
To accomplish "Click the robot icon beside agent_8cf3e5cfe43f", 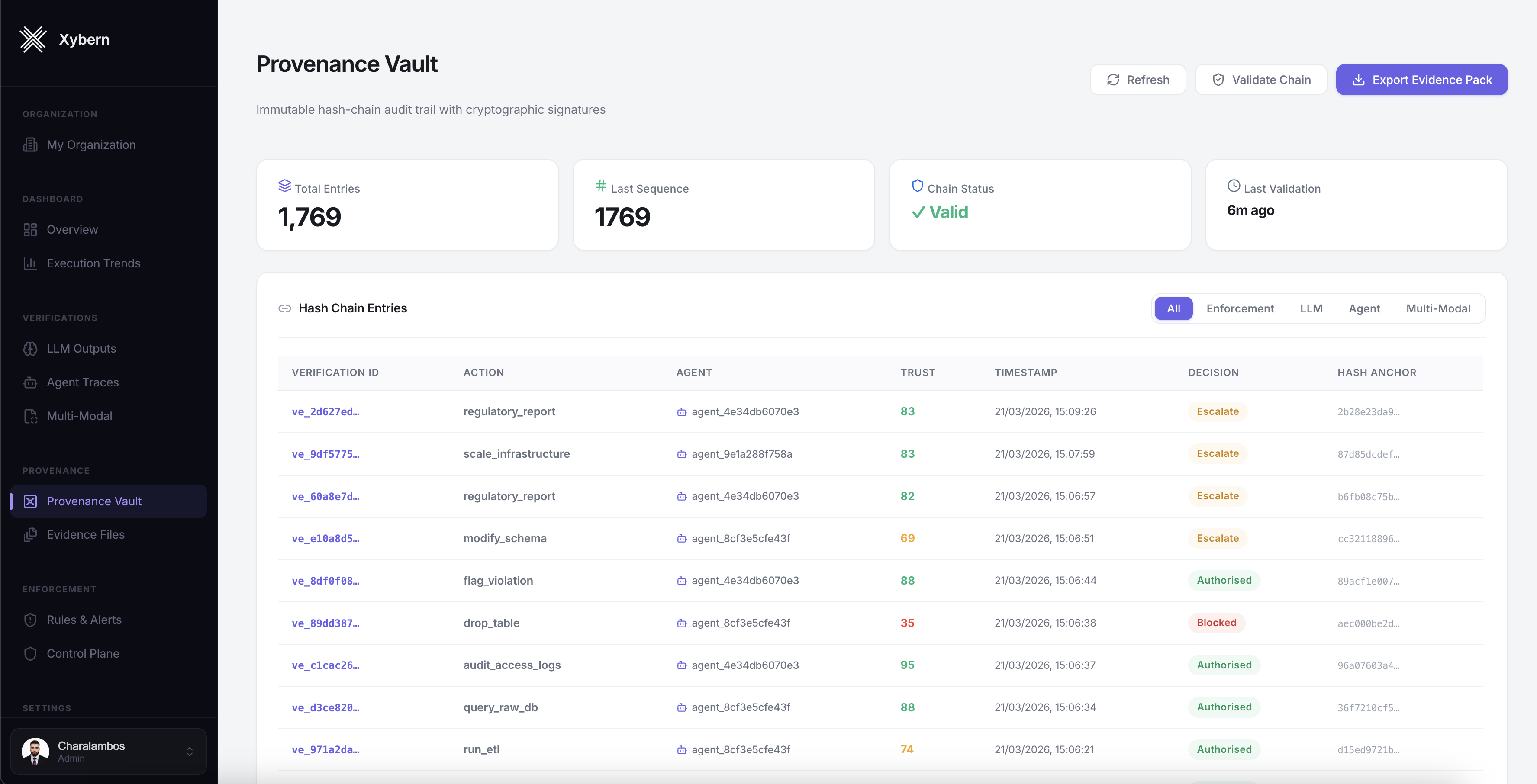I will coord(682,537).
